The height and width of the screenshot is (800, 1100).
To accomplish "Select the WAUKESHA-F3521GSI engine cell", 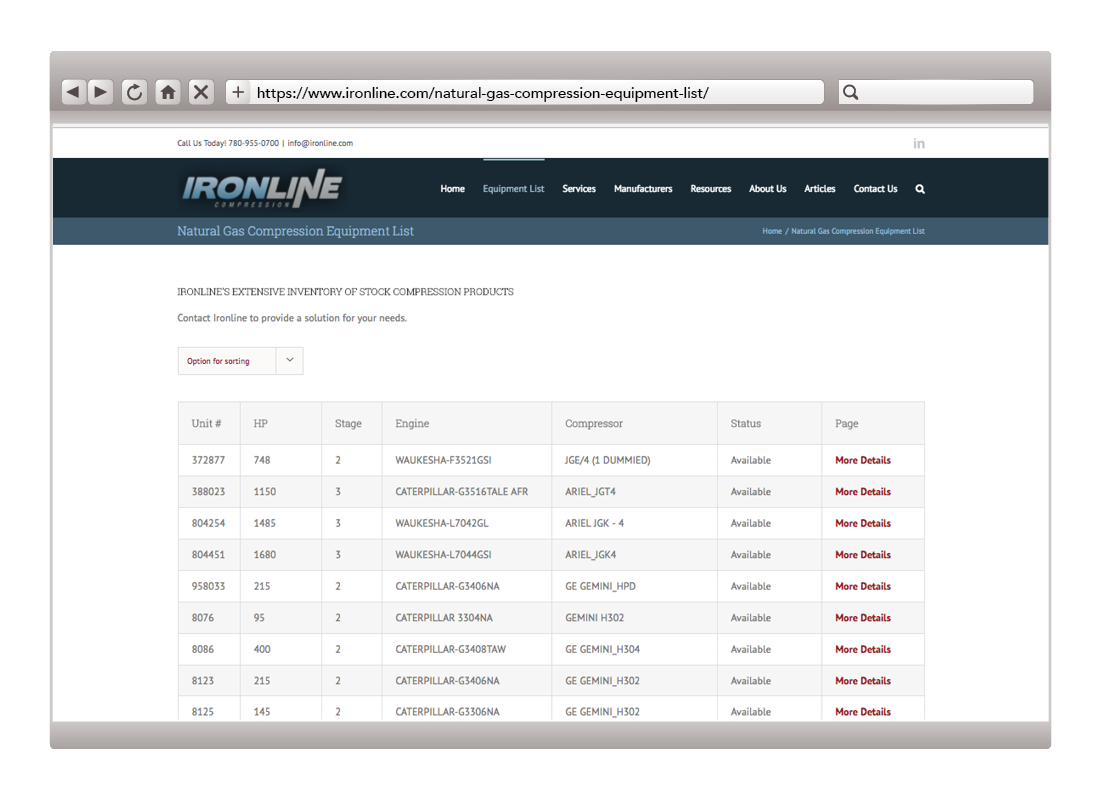I will tap(467, 460).
